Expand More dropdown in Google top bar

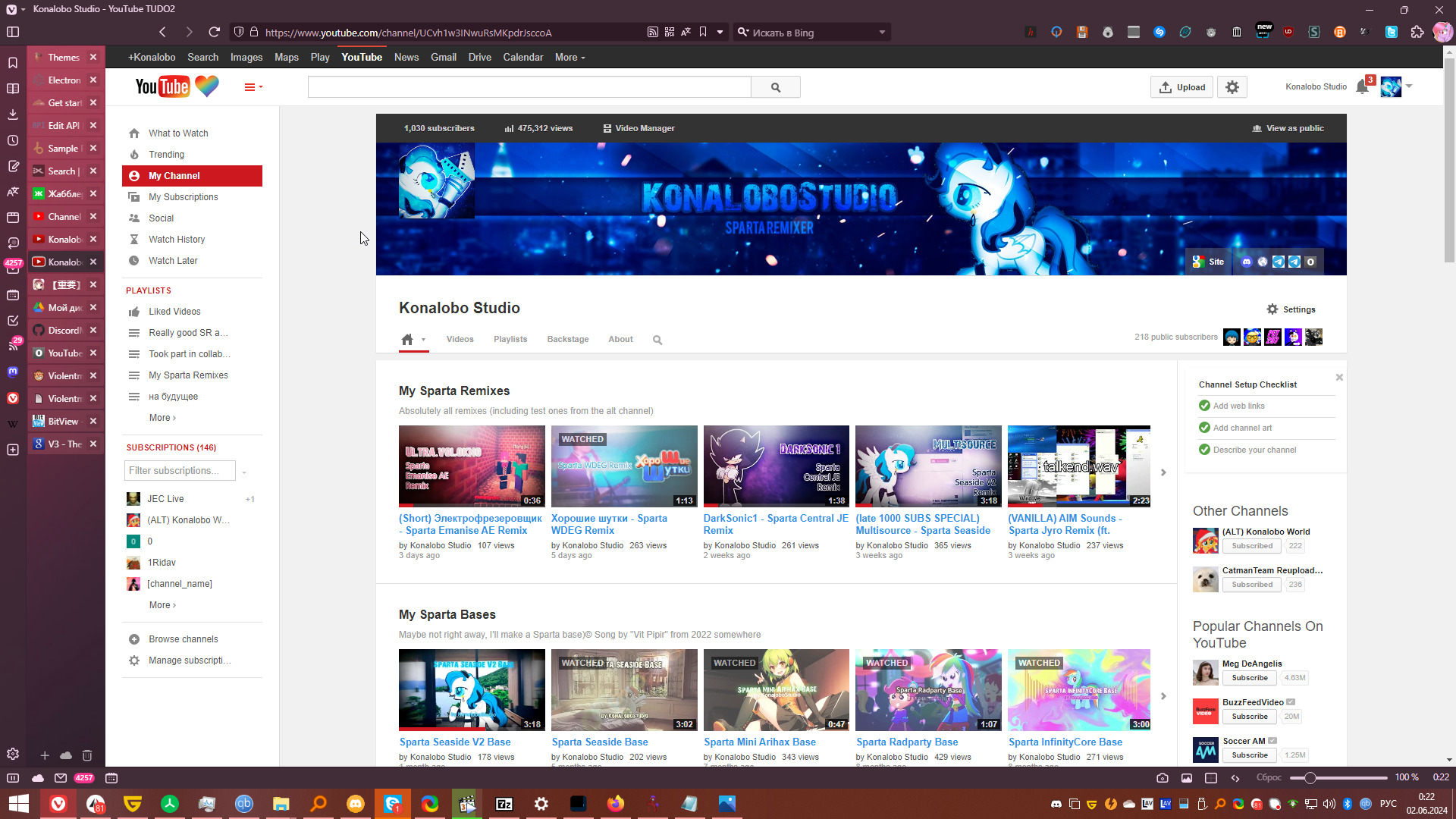point(570,58)
